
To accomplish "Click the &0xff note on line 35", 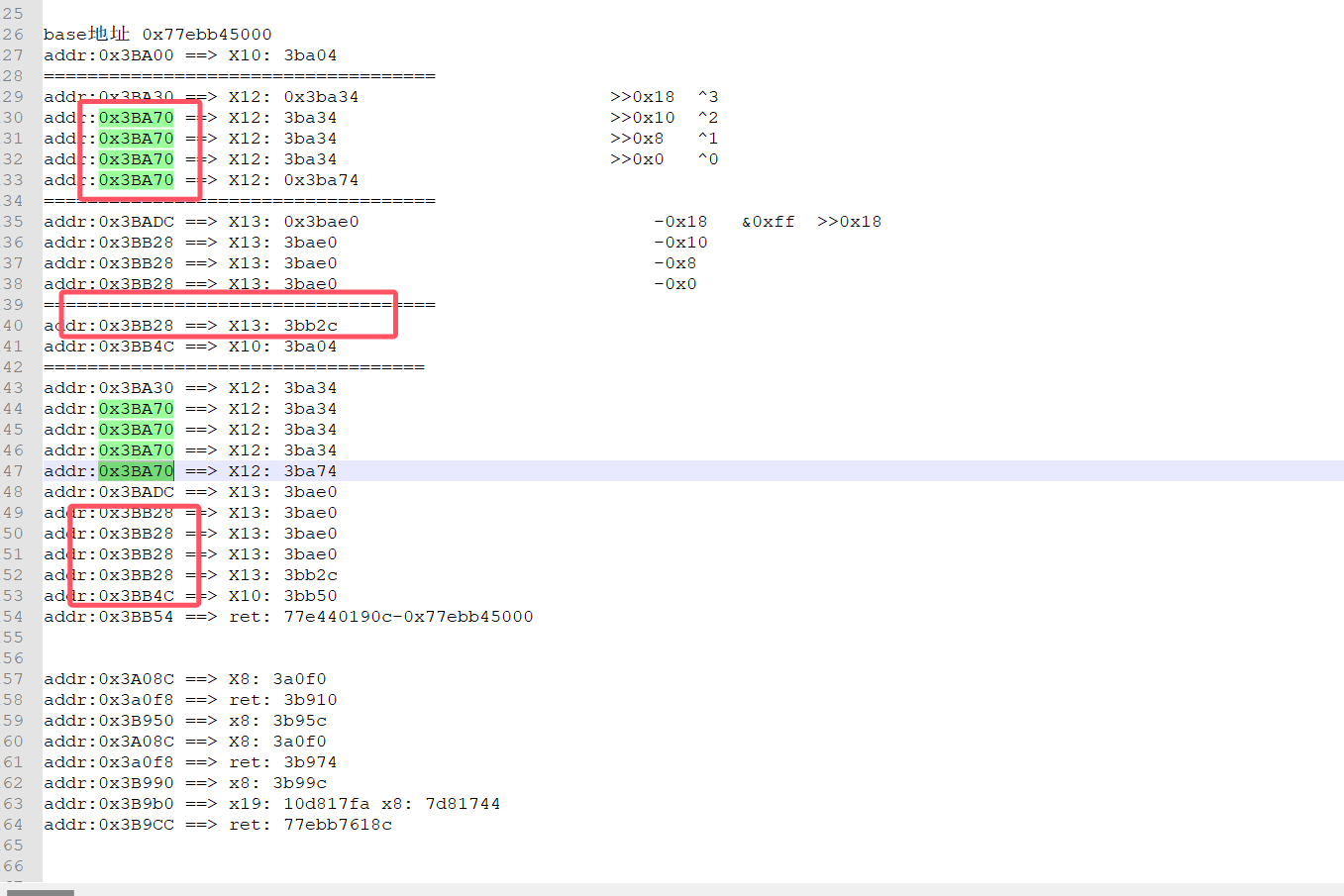I will [x=768, y=222].
